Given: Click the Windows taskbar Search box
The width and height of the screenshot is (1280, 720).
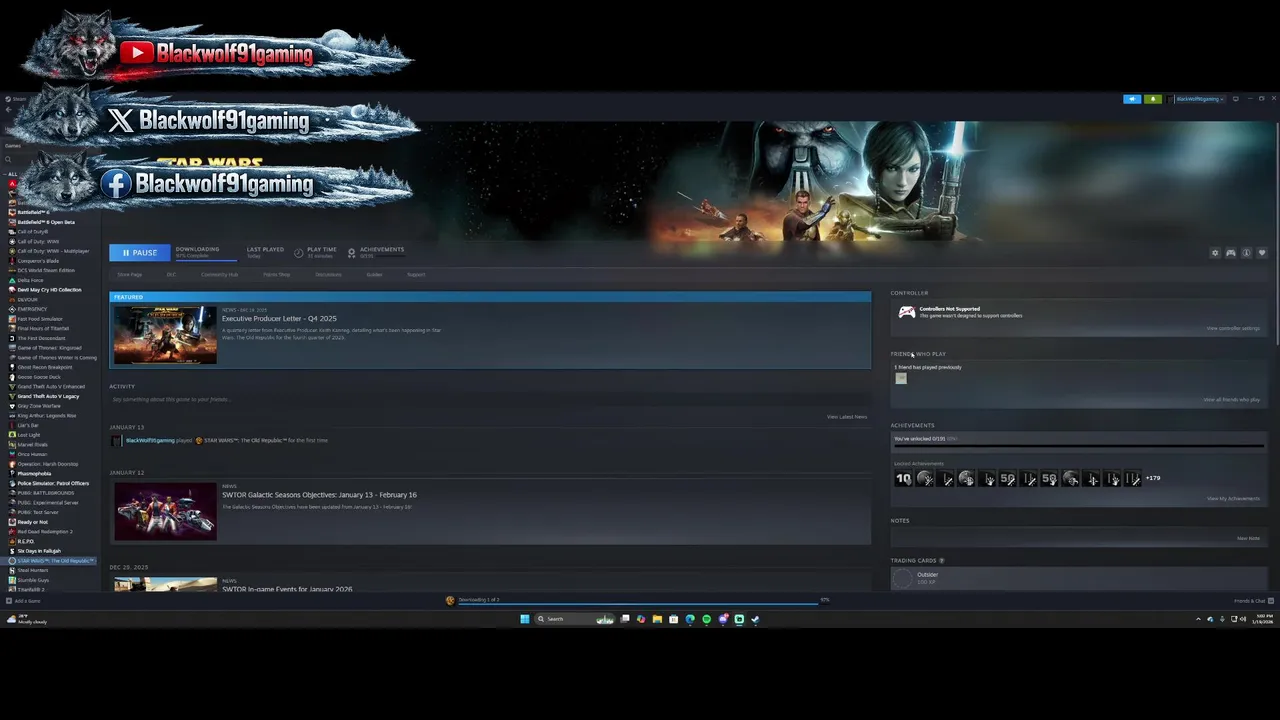Looking at the screenshot, I should point(575,619).
